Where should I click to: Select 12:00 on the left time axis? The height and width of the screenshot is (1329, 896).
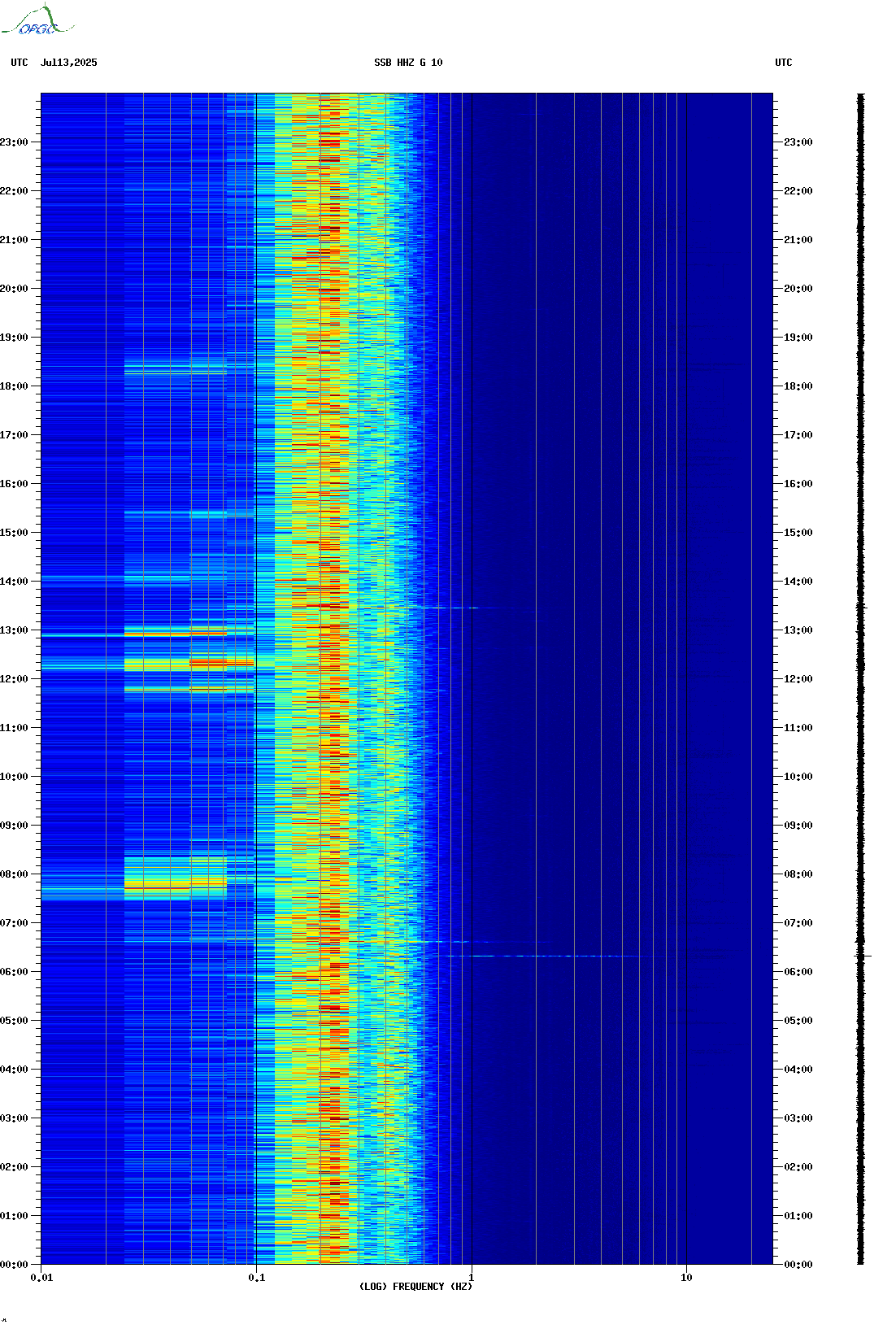pos(14,679)
